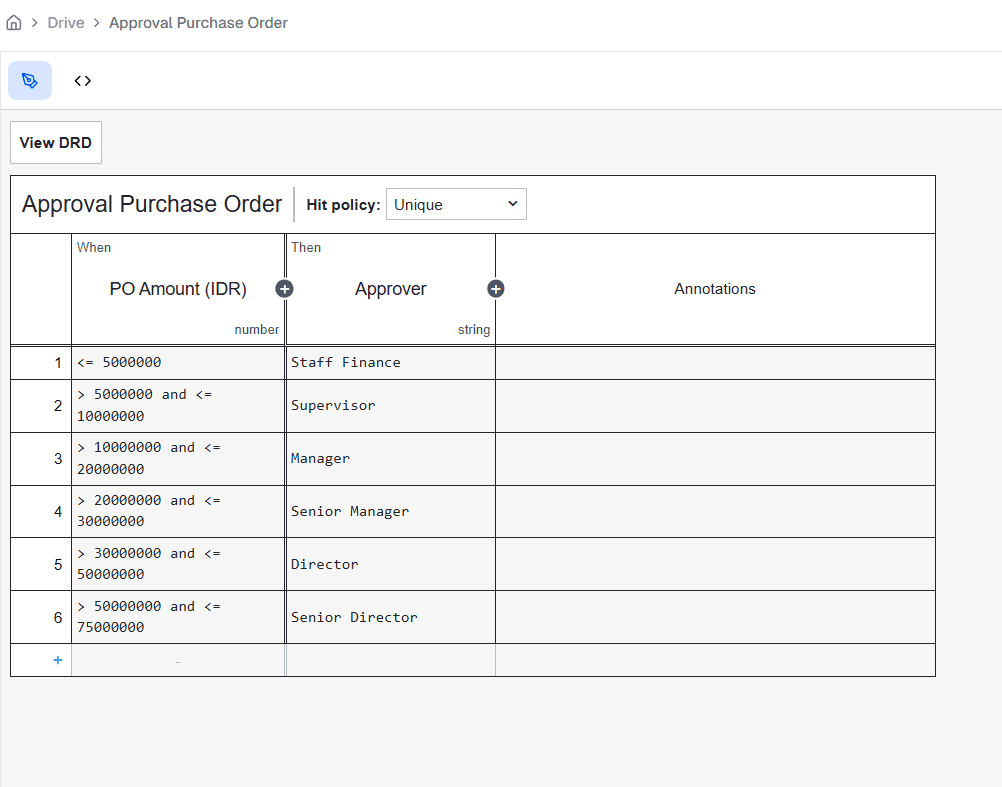The width and height of the screenshot is (1002, 787).
Task: Edit rule 6 condition ending in 75000000
Action: (x=178, y=616)
